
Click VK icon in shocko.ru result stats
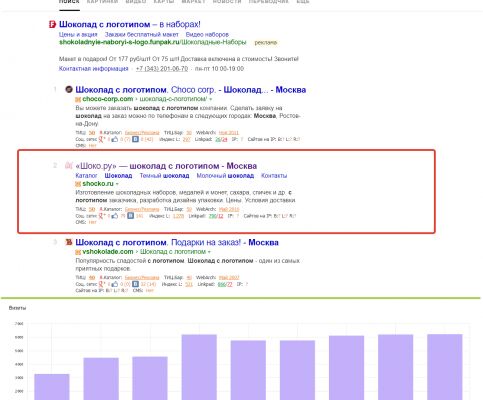tap(131, 216)
